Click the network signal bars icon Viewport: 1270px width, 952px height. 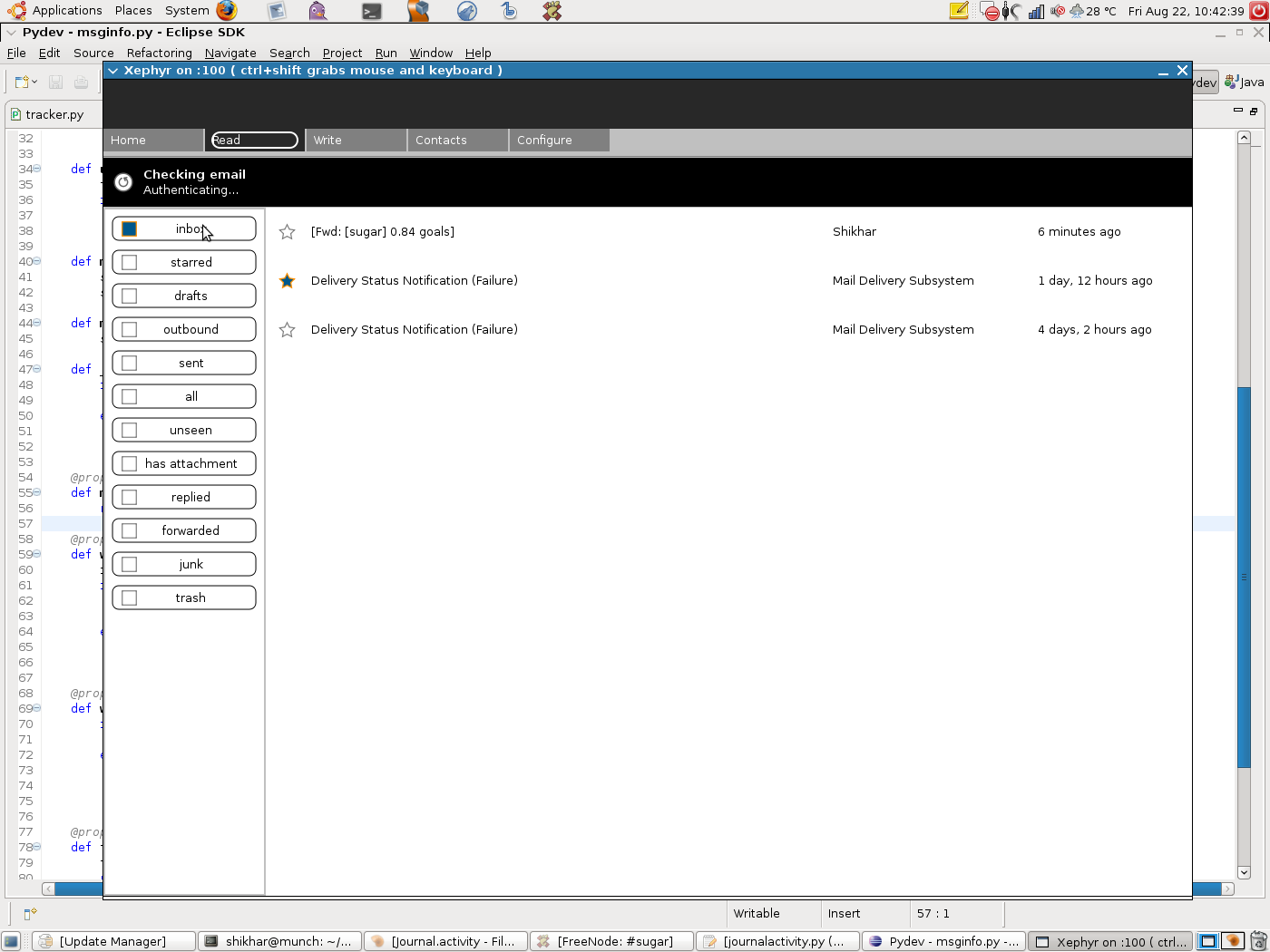tap(1036, 11)
